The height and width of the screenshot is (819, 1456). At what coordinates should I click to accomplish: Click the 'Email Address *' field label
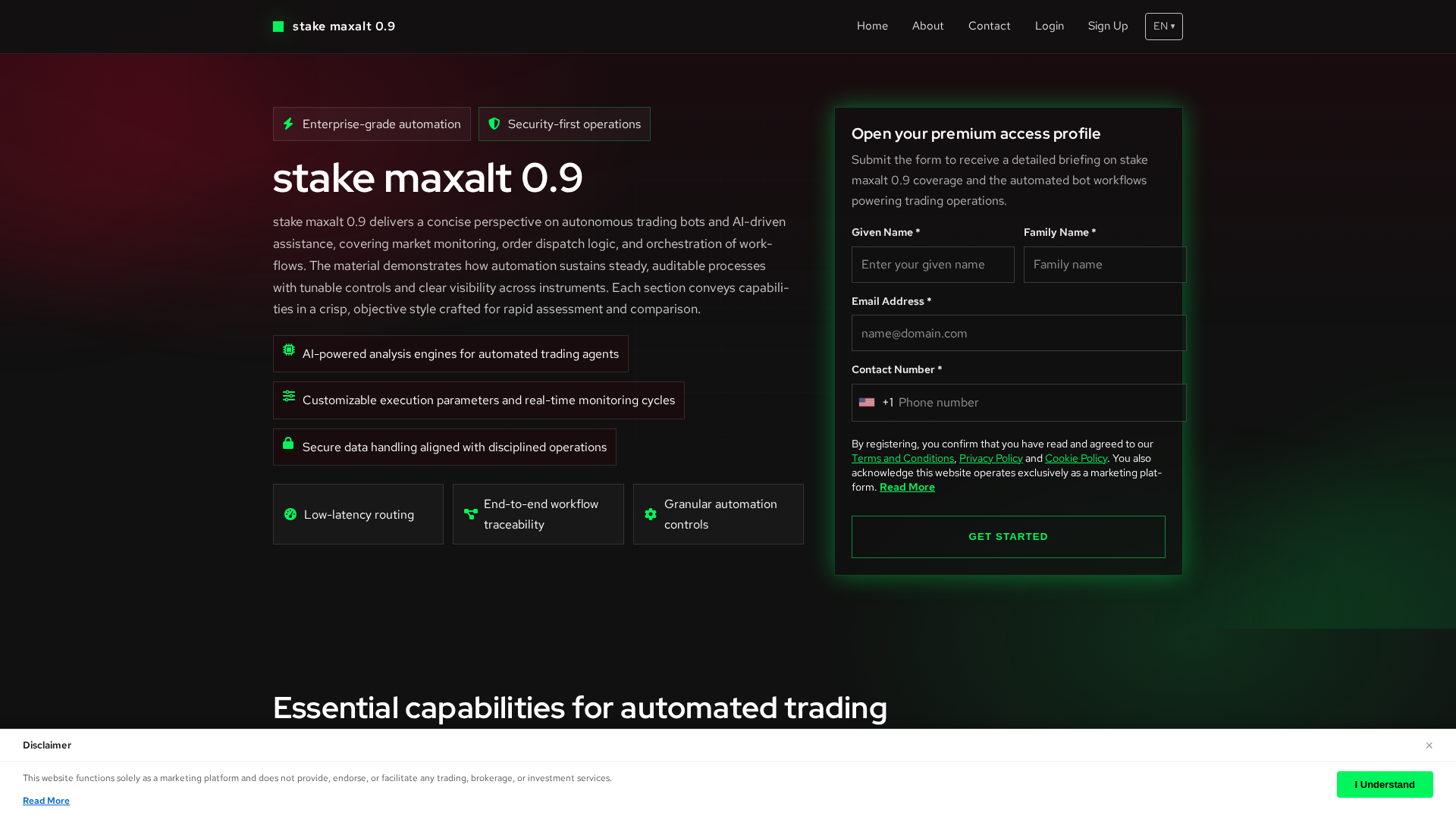point(891,301)
